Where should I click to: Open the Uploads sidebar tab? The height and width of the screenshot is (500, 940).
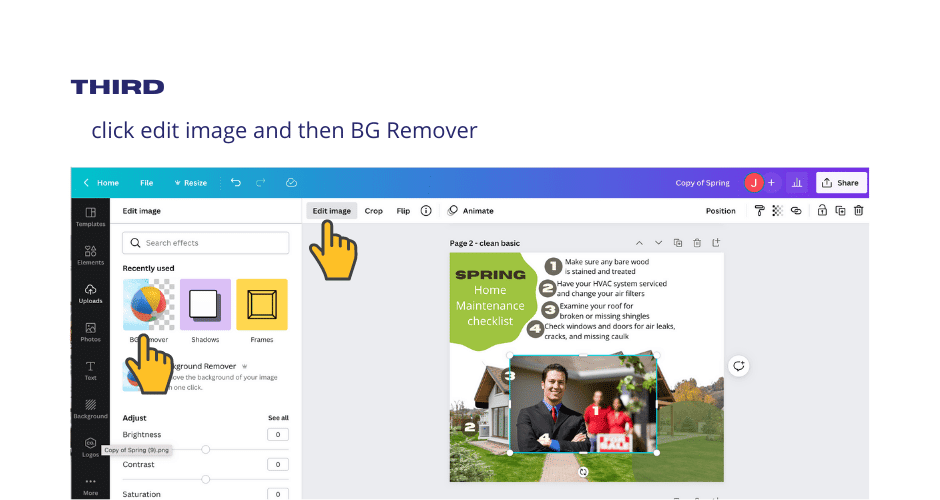pos(91,294)
